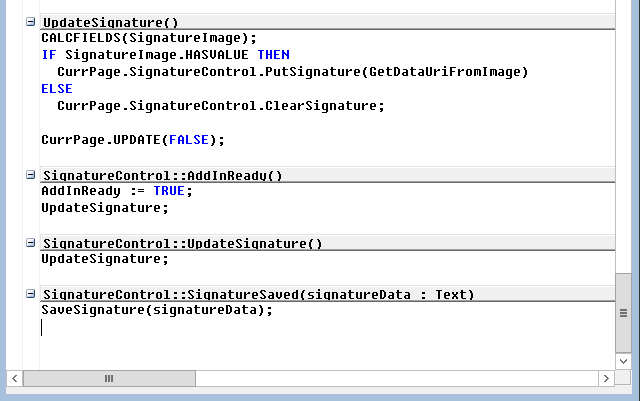Collapse the SignatureControl::UpdateSignature() trigger block
The image size is (640, 401).
coord(31,243)
